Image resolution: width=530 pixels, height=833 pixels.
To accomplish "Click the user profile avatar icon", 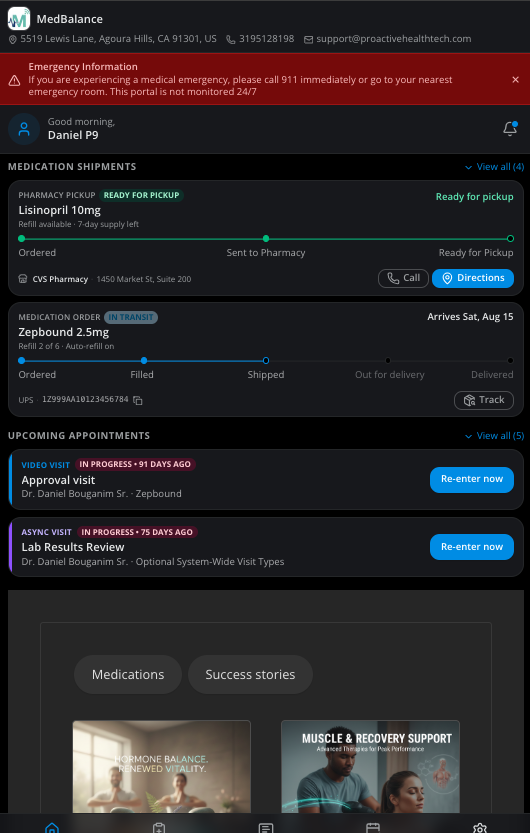I will click(x=24, y=129).
